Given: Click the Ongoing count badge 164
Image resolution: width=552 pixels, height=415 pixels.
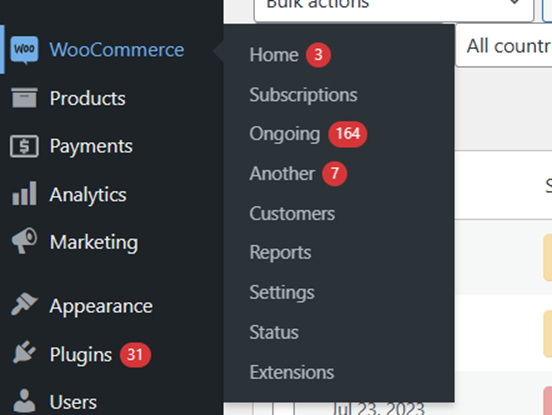Looking at the screenshot, I should [x=347, y=134].
